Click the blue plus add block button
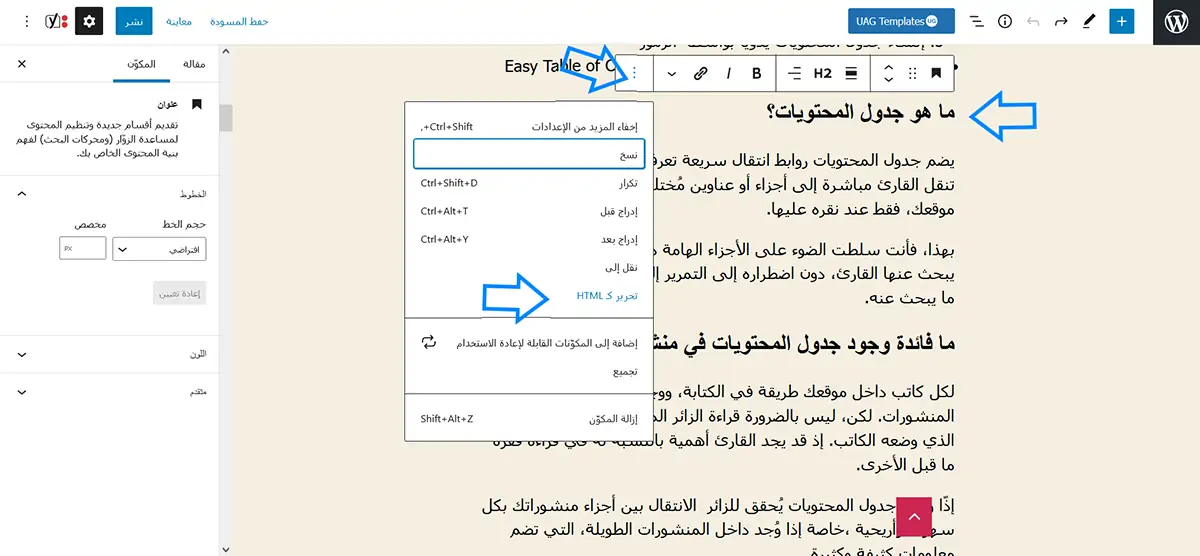Viewport: 1200px width, 556px height. [1122, 21]
